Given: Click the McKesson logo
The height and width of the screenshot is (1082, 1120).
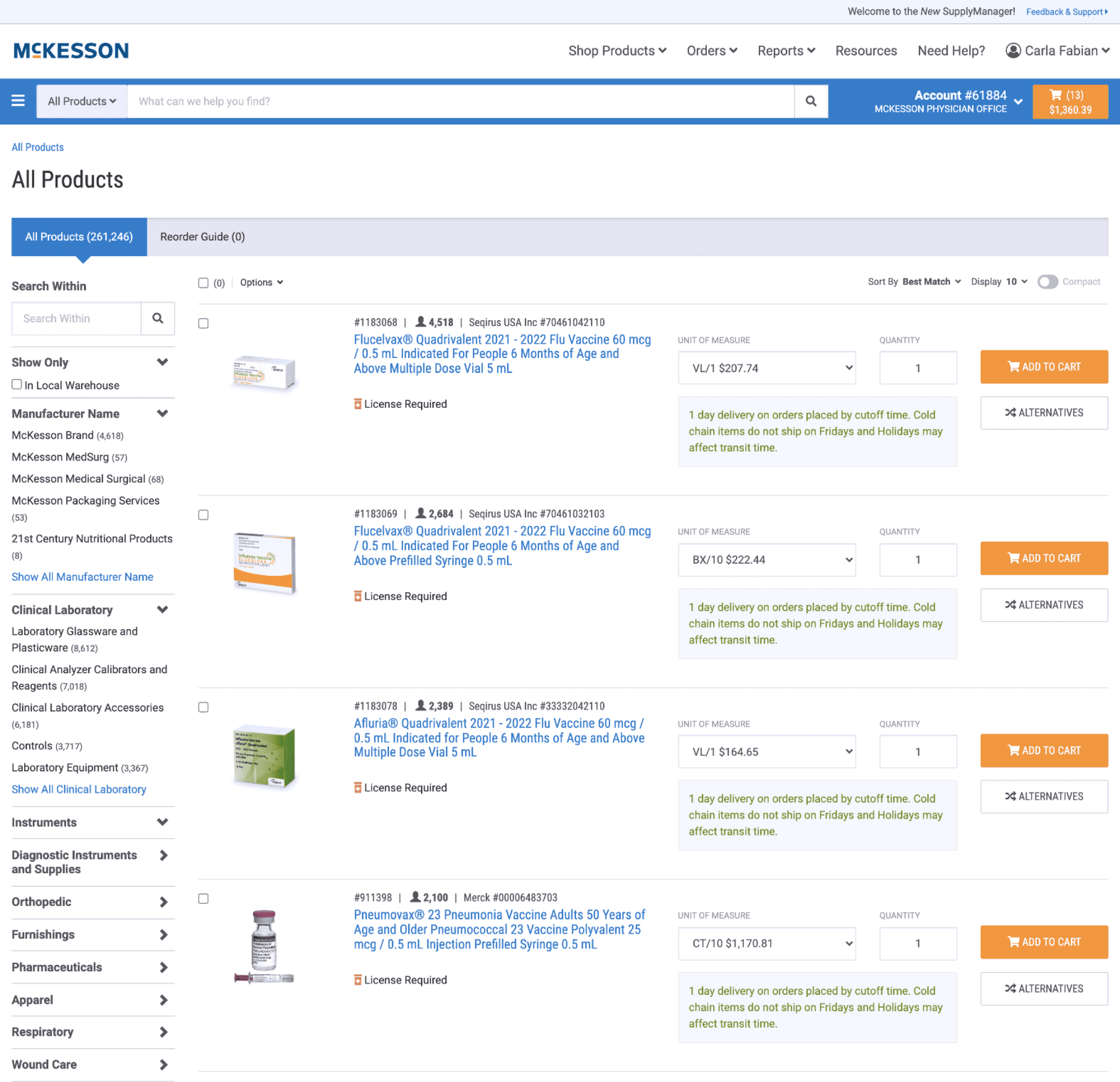Looking at the screenshot, I should point(71,51).
